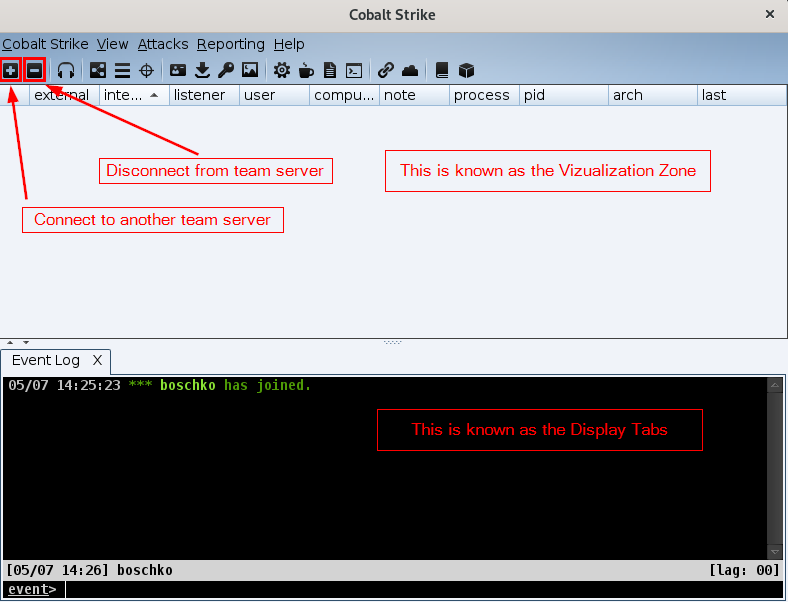Open the Attacks menu
Viewport: 788px width, 602px height.
pyautogui.click(x=163, y=44)
